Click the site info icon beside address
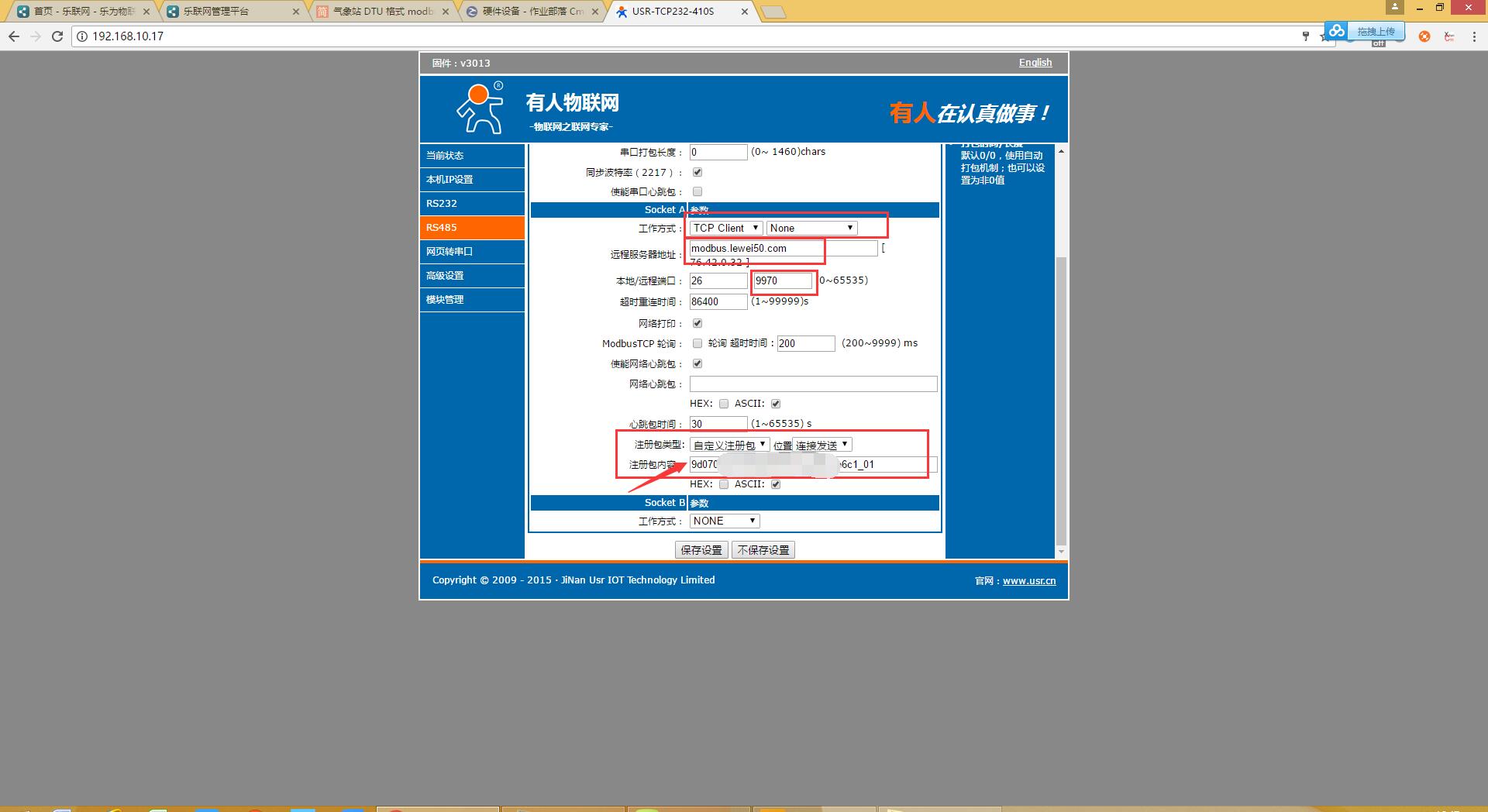This screenshot has width=1488, height=812. tap(82, 36)
